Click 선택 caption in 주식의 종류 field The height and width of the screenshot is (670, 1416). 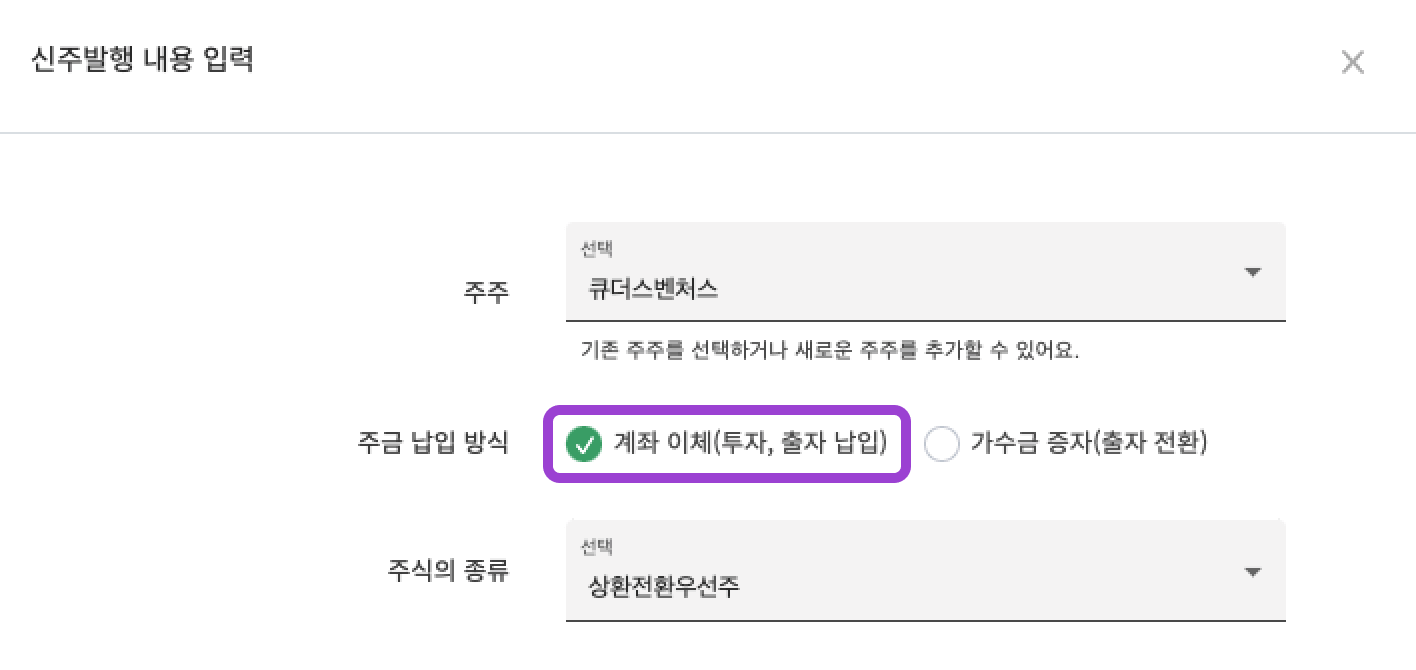pyautogui.click(x=596, y=547)
